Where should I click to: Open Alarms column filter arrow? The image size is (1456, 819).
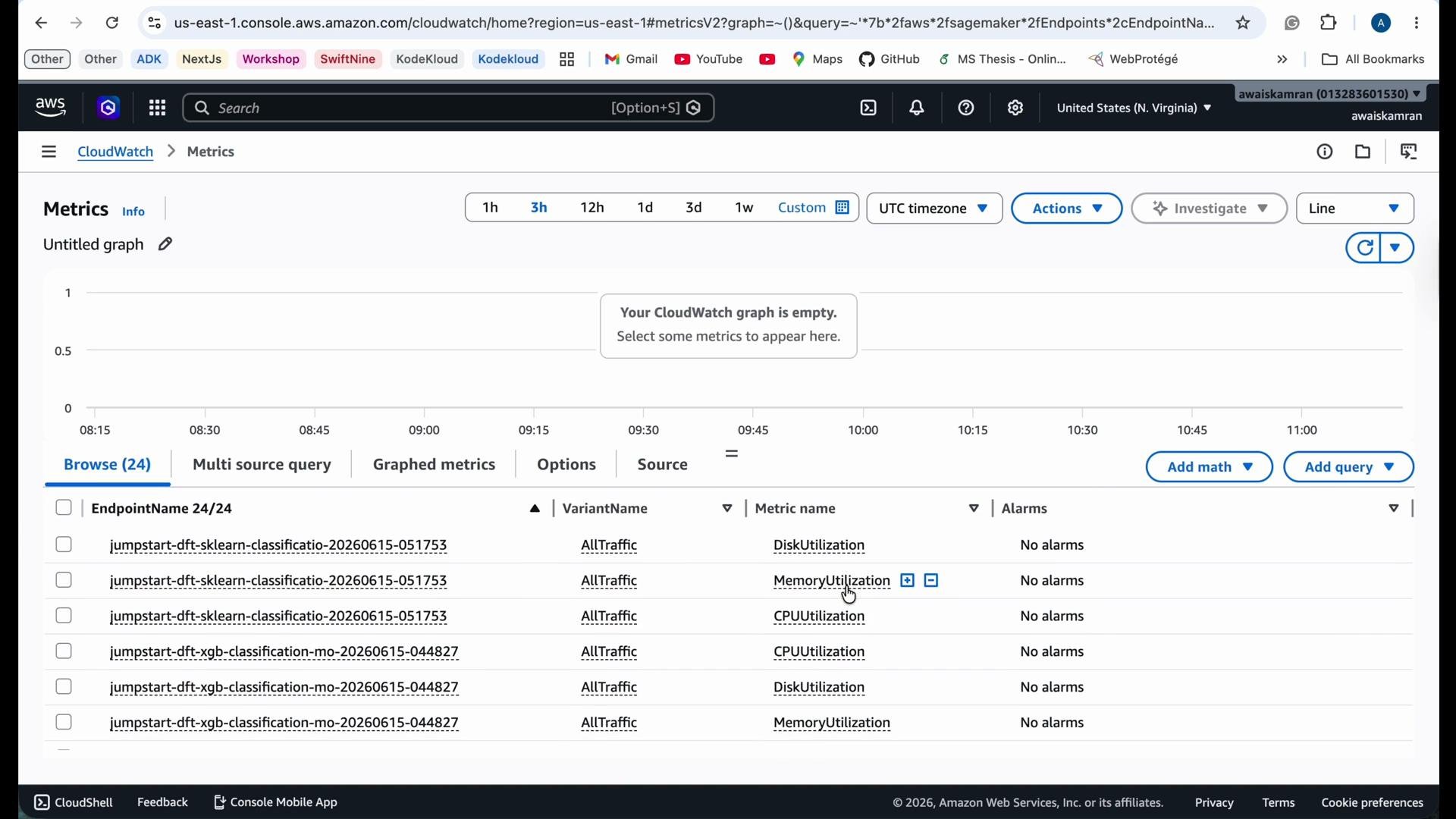coord(1394,509)
